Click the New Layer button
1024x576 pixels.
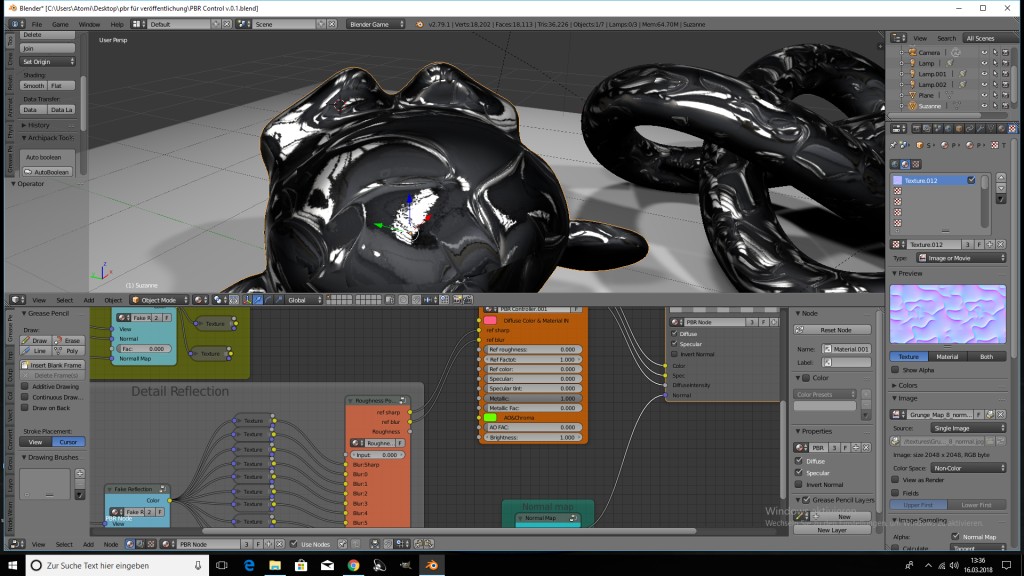(x=834, y=529)
